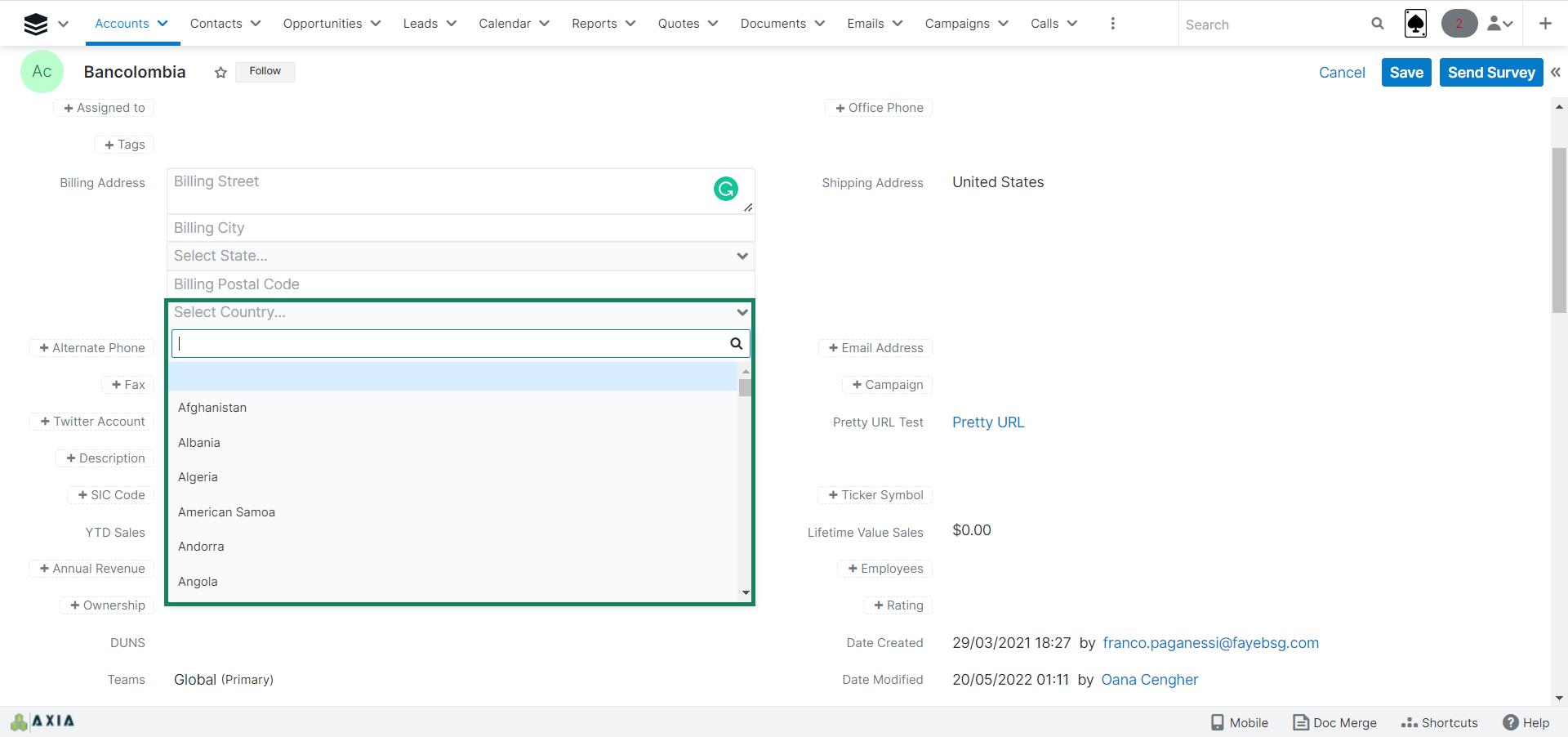1568x737 pixels.
Task: Click the global search magnifier icon
Action: pos(1378,24)
